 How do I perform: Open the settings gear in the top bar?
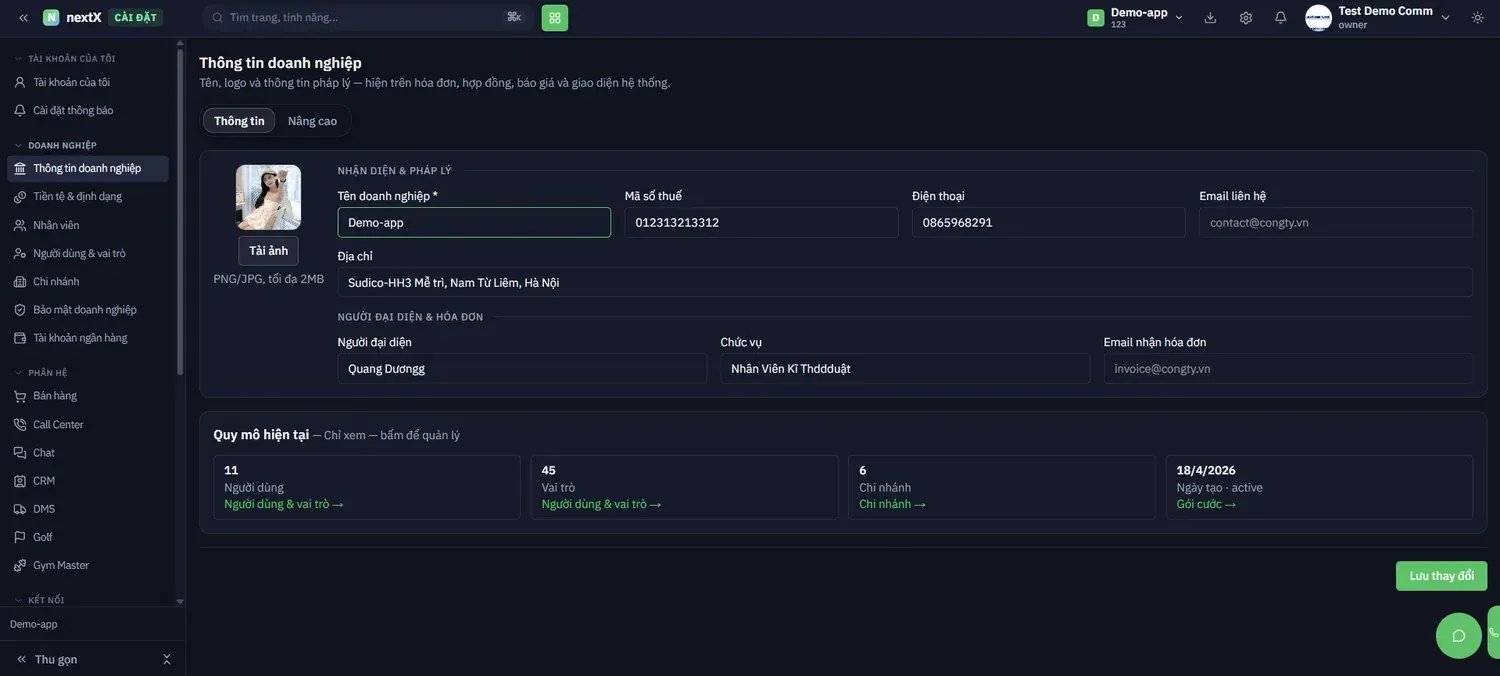pyautogui.click(x=1246, y=17)
